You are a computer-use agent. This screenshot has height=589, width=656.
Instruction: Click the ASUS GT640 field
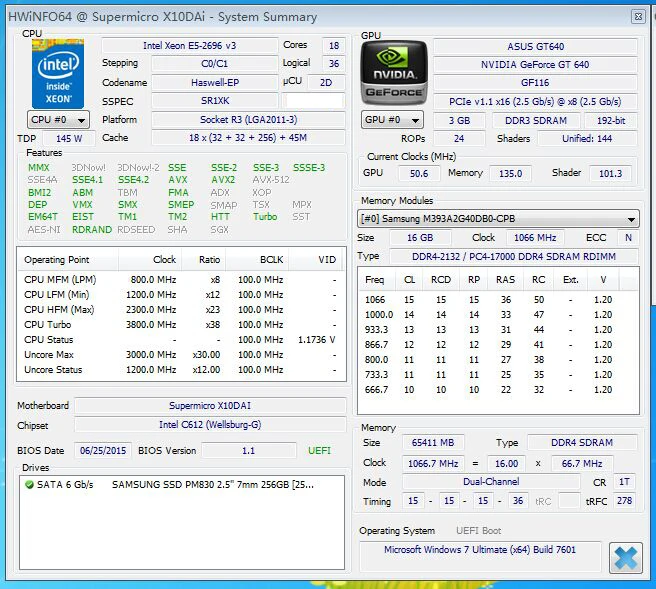pos(536,46)
